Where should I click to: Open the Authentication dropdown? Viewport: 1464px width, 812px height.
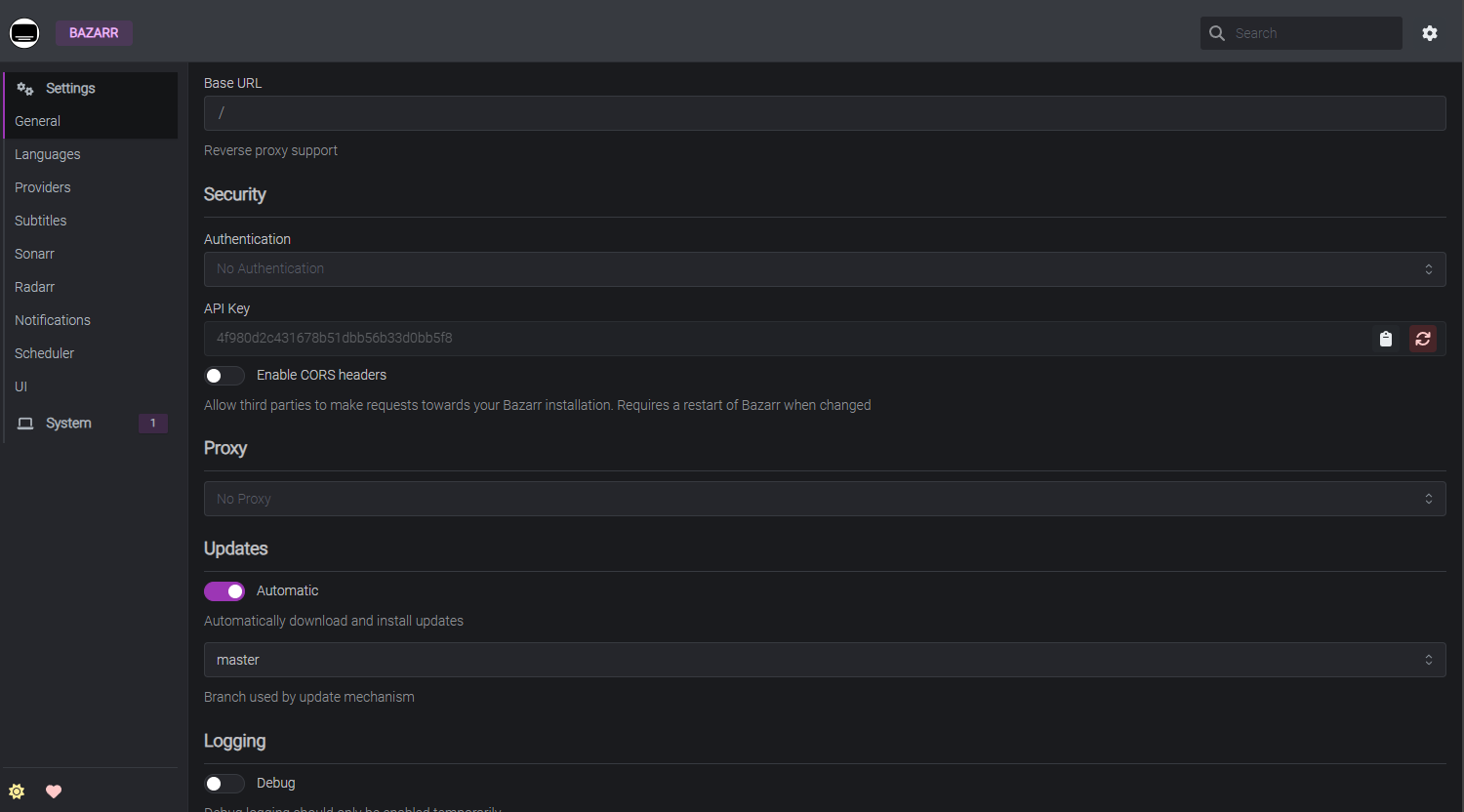[824, 269]
